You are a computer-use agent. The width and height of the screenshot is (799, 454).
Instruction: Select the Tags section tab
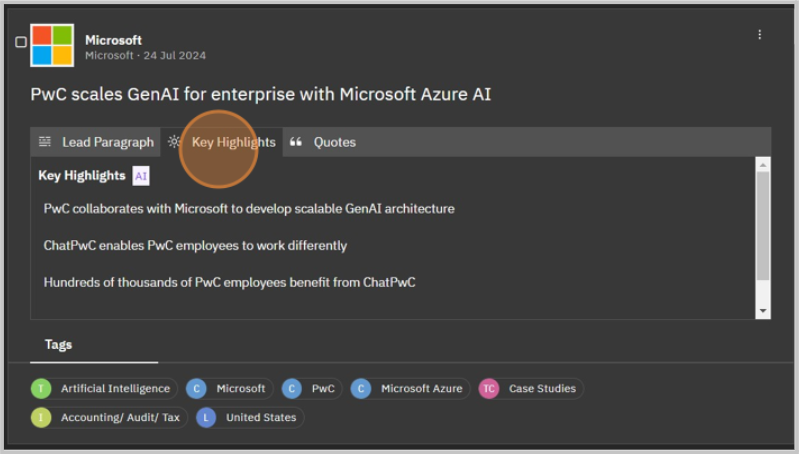(58, 344)
